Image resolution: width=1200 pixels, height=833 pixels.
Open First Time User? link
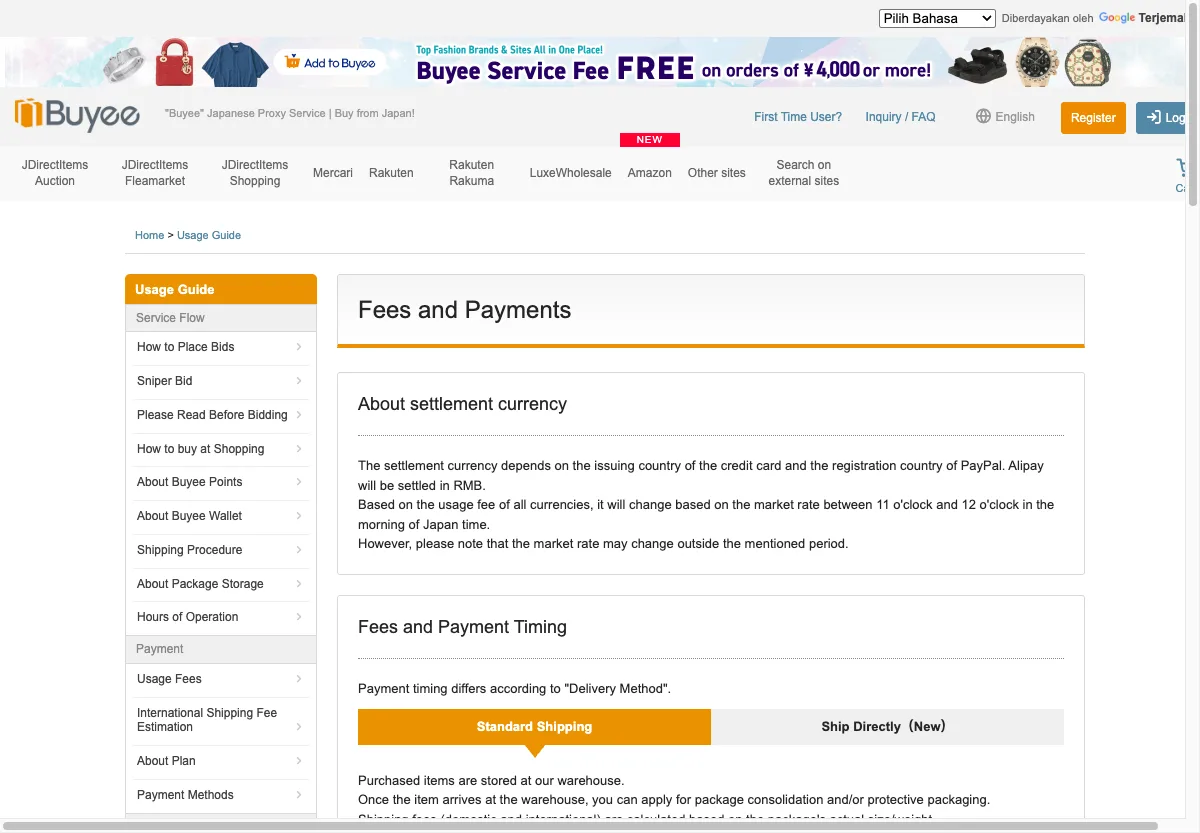point(798,117)
